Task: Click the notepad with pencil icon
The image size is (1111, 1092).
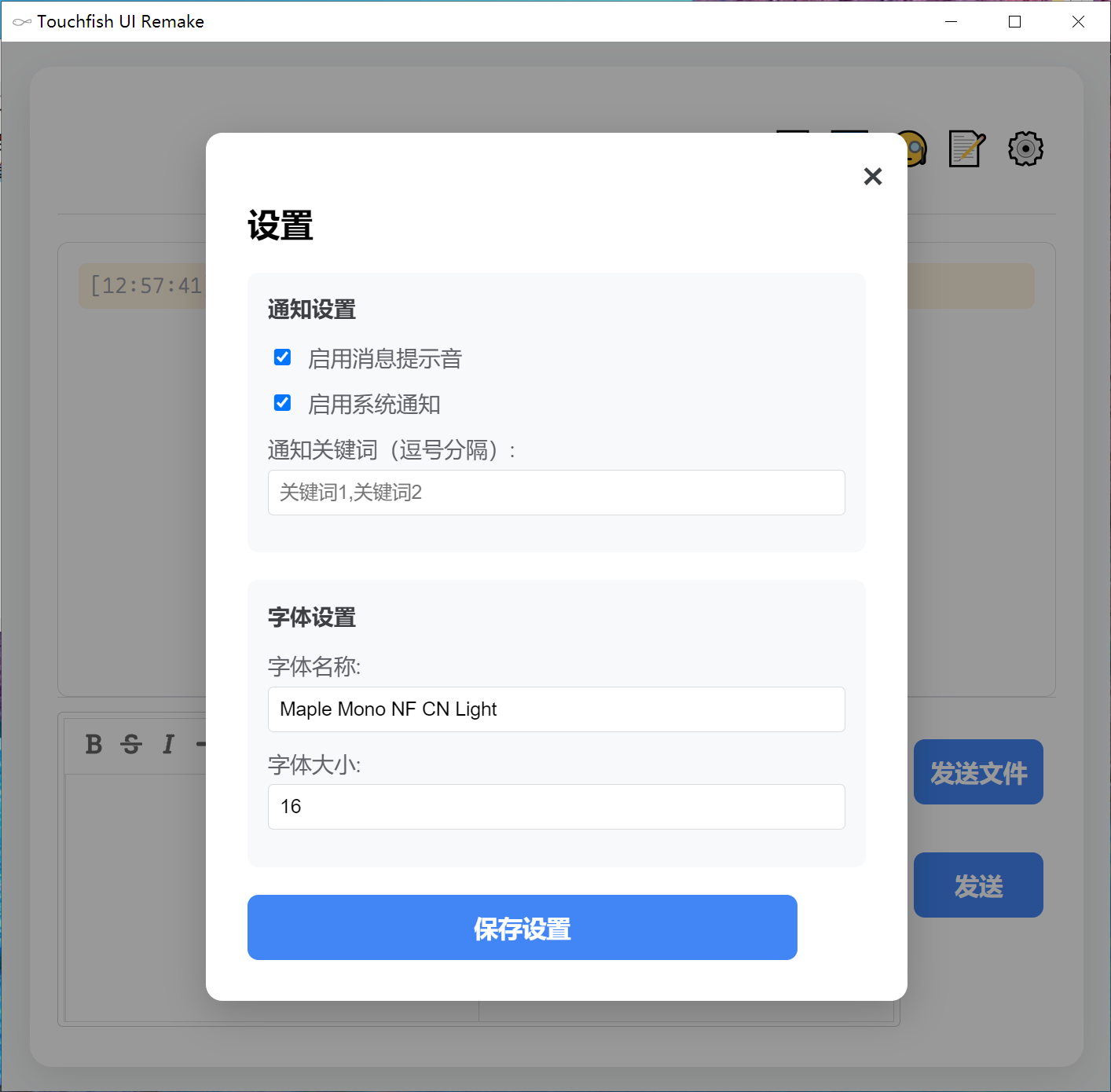Action: coord(966,148)
